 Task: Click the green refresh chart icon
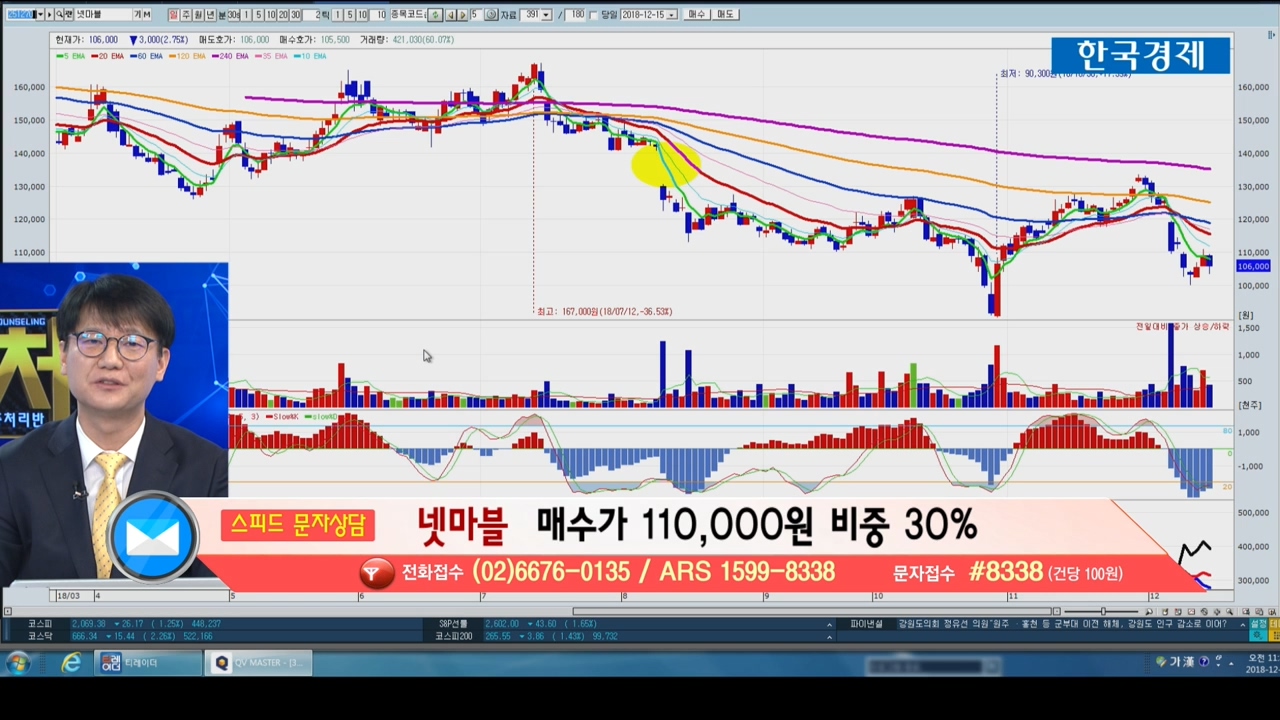click(x=435, y=15)
